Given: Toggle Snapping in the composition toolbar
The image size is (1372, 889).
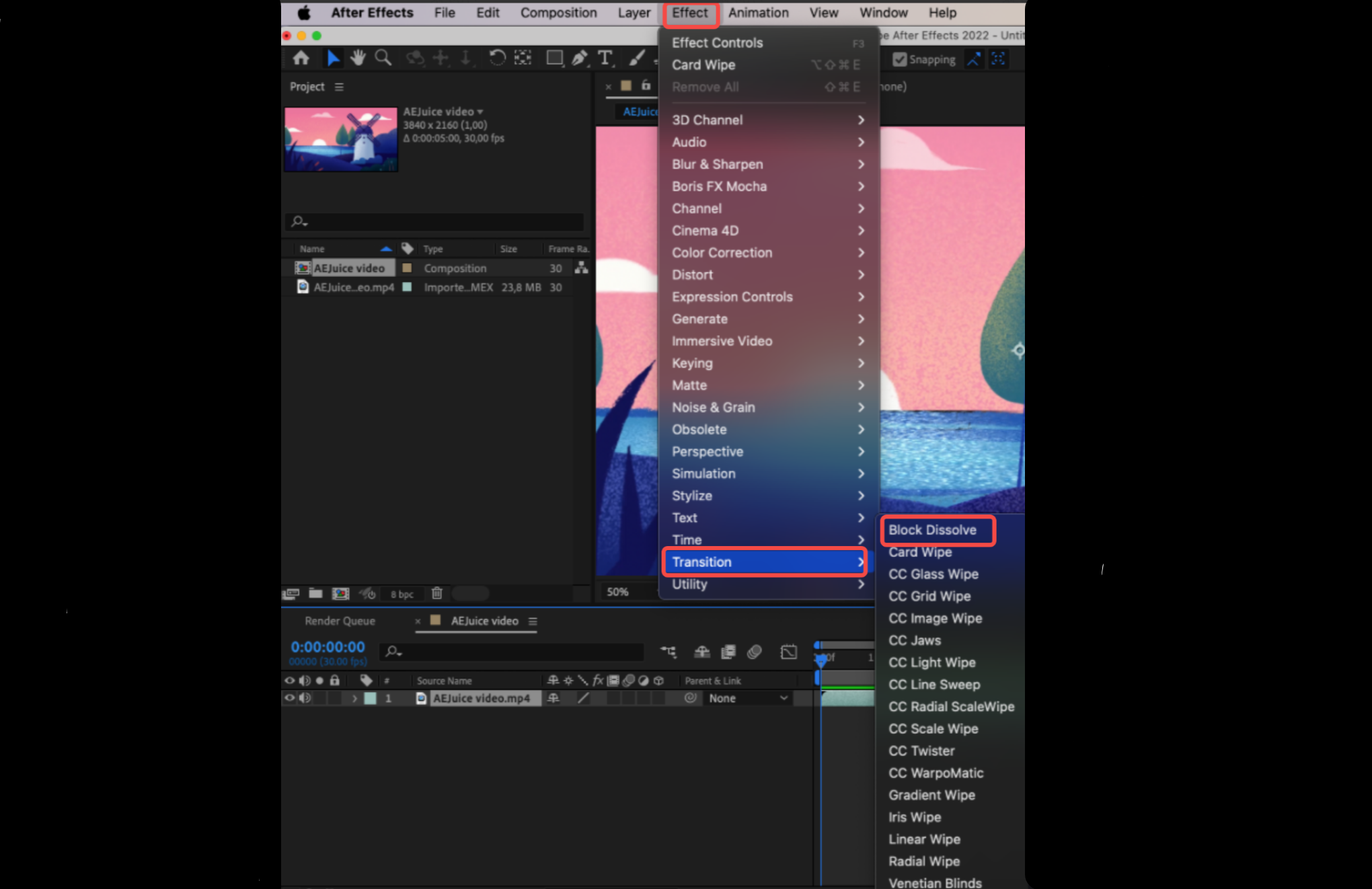Looking at the screenshot, I should tap(900, 59).
